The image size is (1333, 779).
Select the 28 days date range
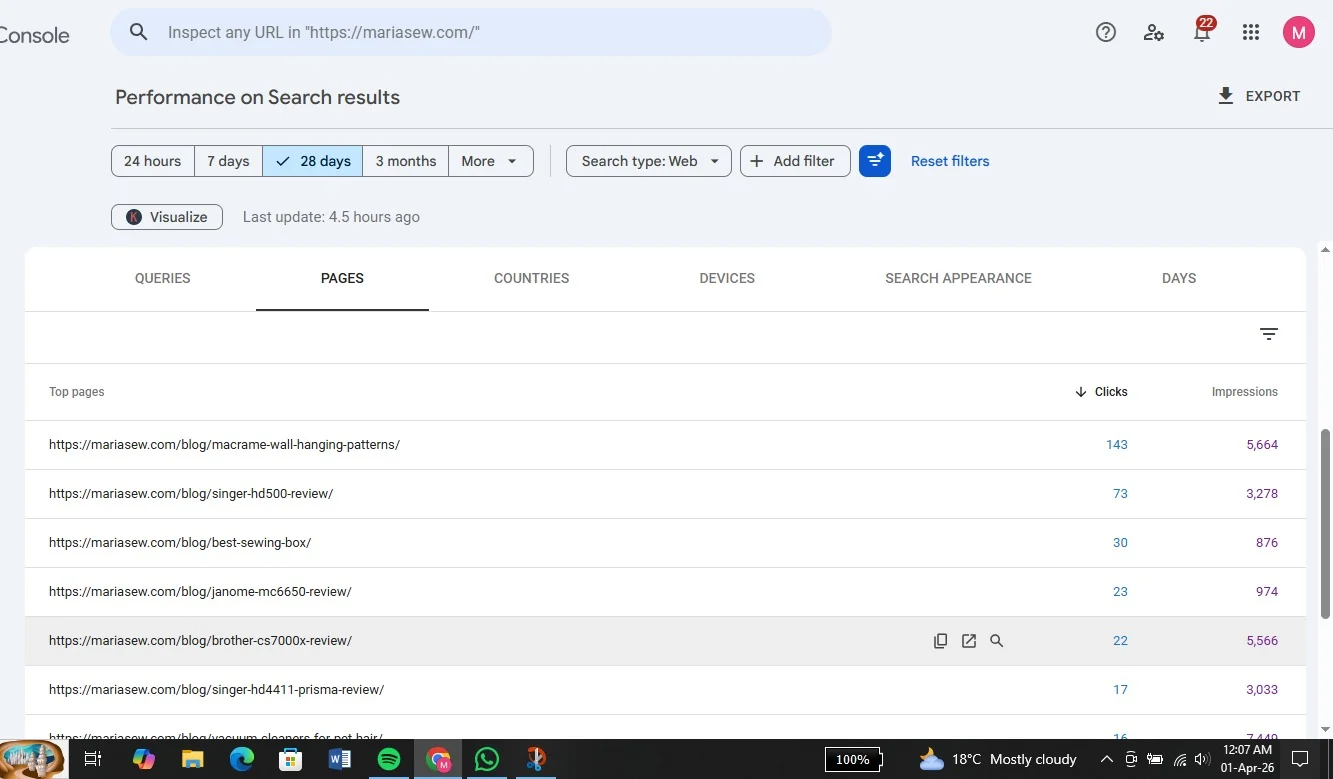[x=313, y=161]
